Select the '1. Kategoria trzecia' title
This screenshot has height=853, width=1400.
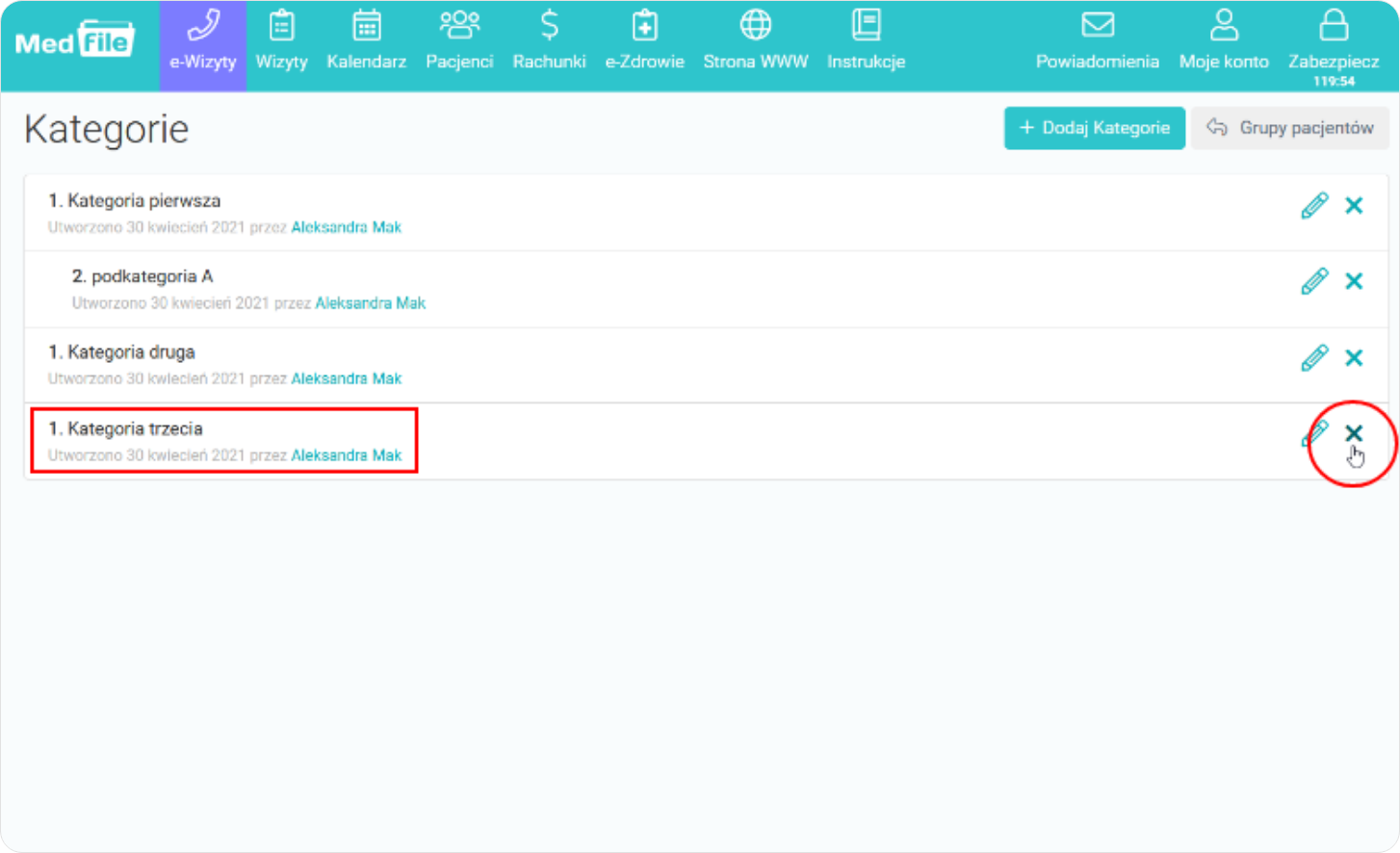pos(125,428)
